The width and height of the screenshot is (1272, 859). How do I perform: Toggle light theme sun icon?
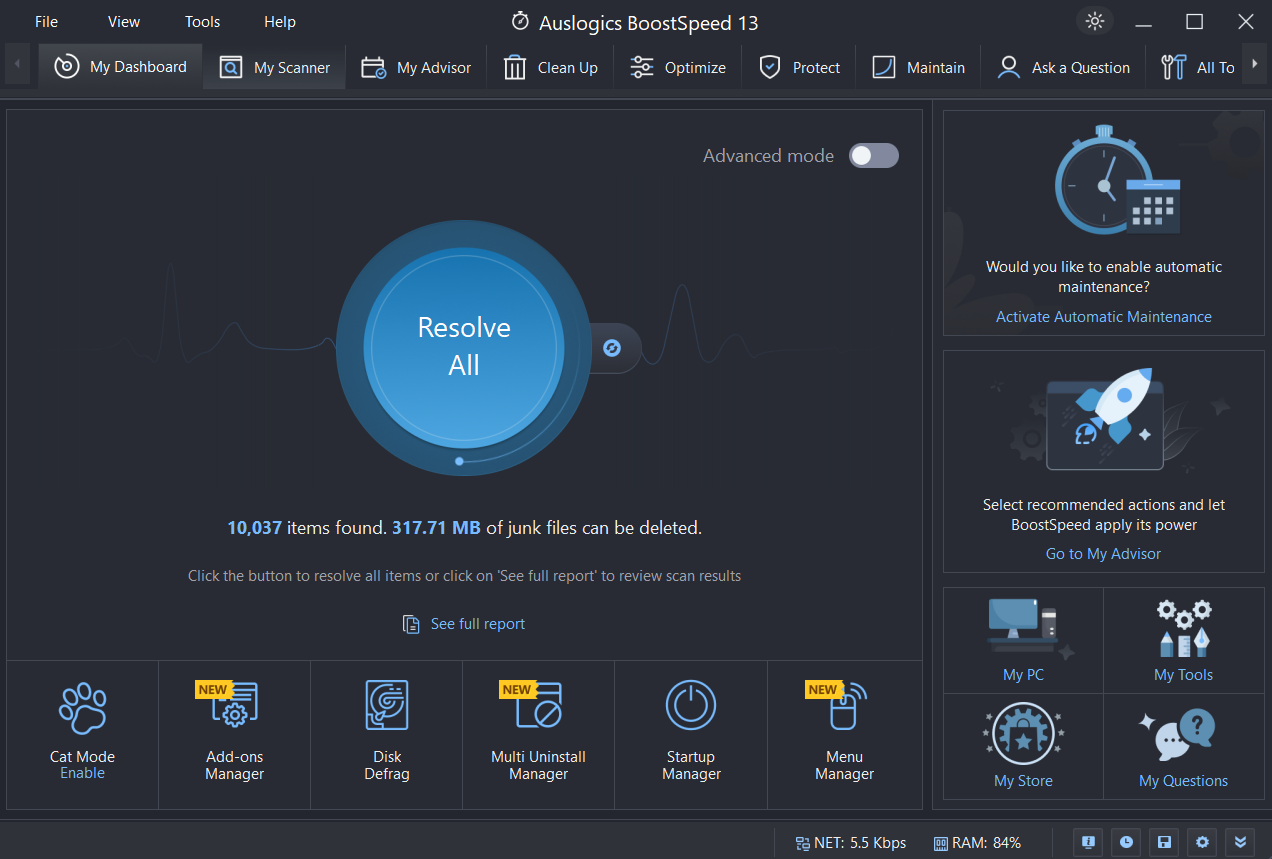pos(1095,21)
